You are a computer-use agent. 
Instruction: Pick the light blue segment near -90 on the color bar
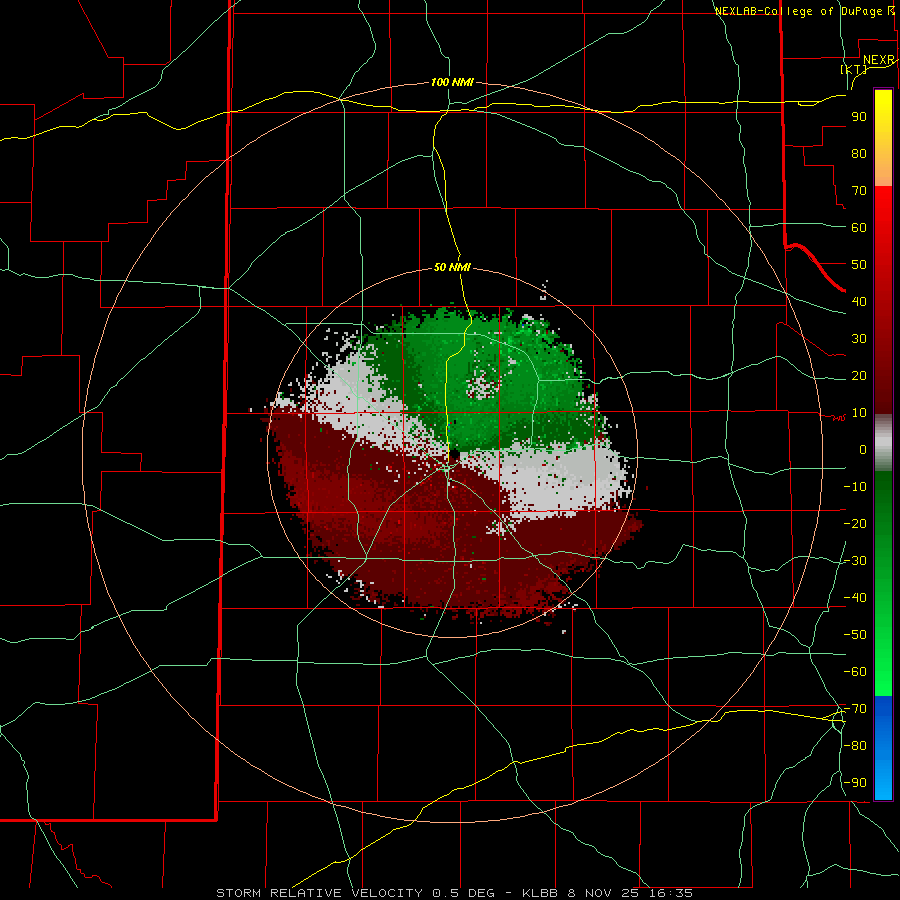[883, 781]
